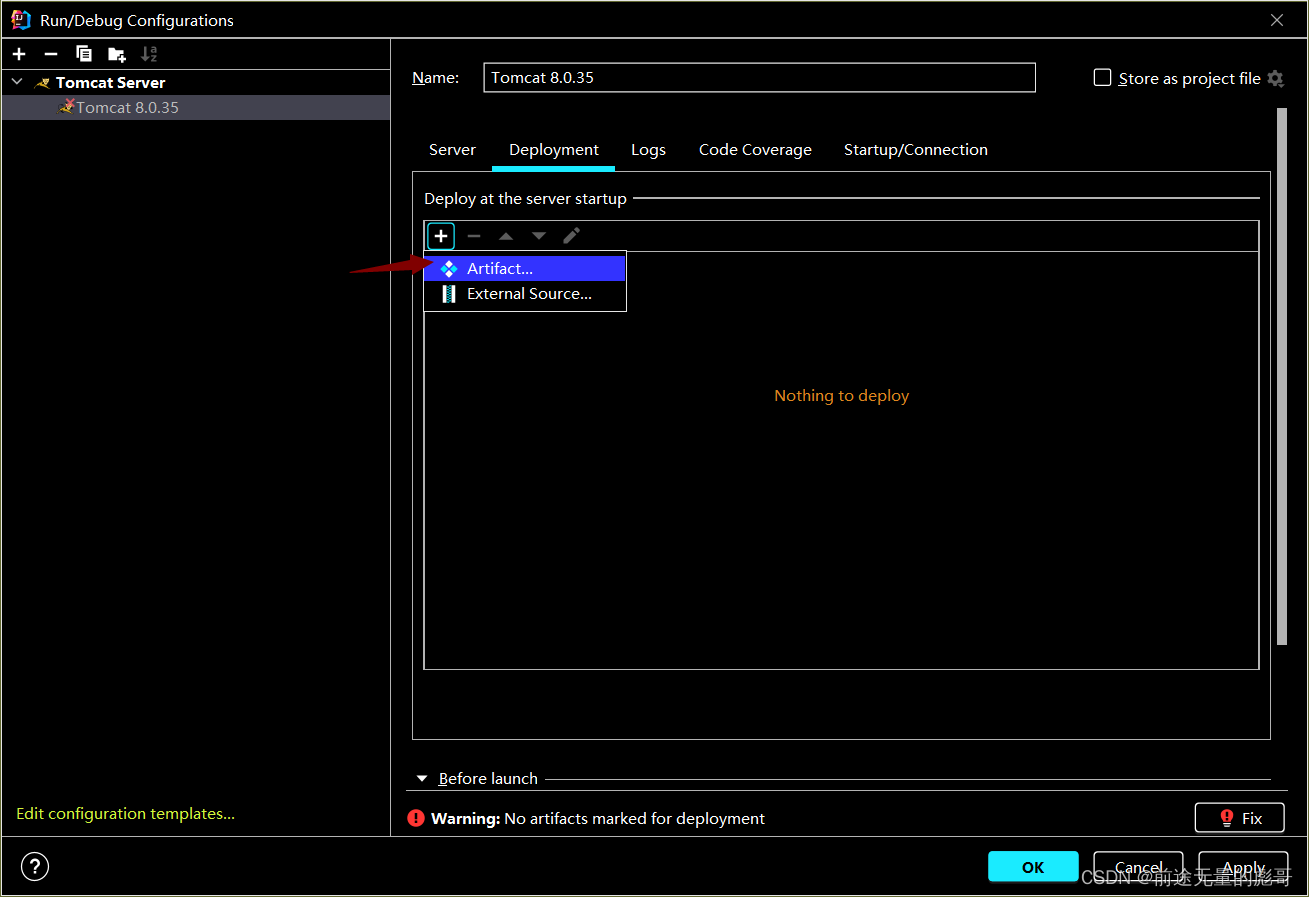Edit deployment item with pencil icon
The width and height of the screenshot is (1309, 897).
point(572,236)
